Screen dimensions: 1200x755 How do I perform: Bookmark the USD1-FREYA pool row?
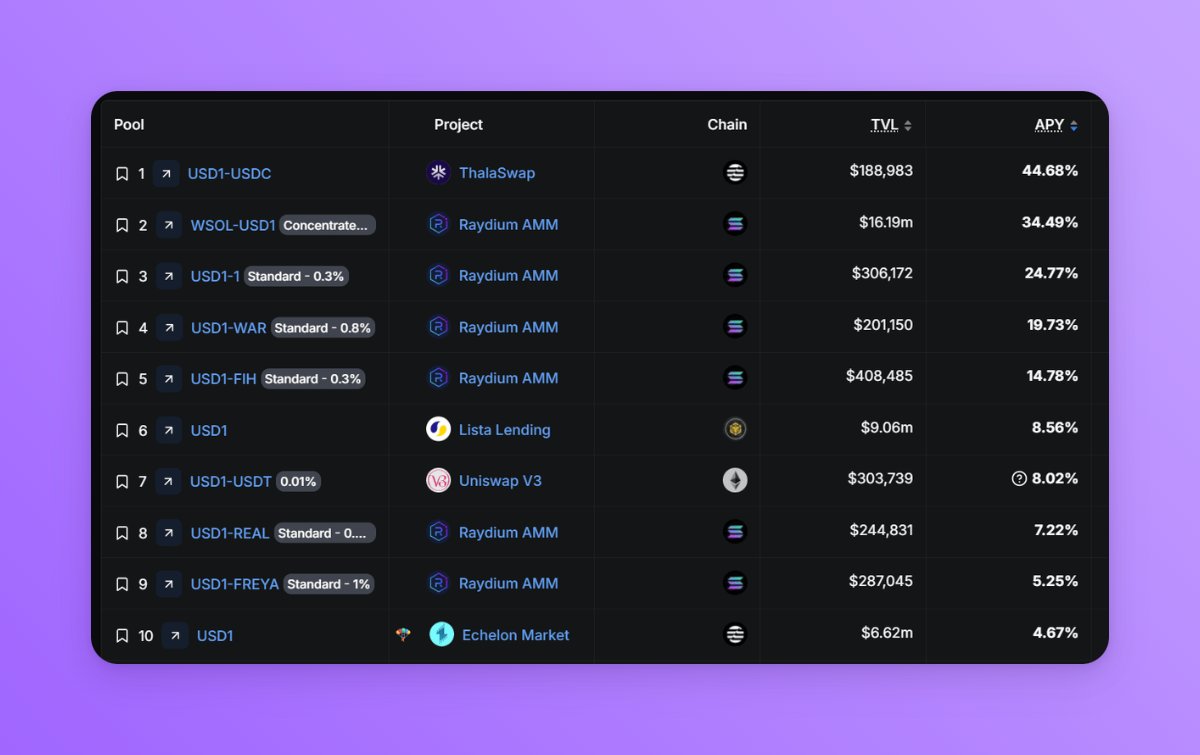[122, 584]
